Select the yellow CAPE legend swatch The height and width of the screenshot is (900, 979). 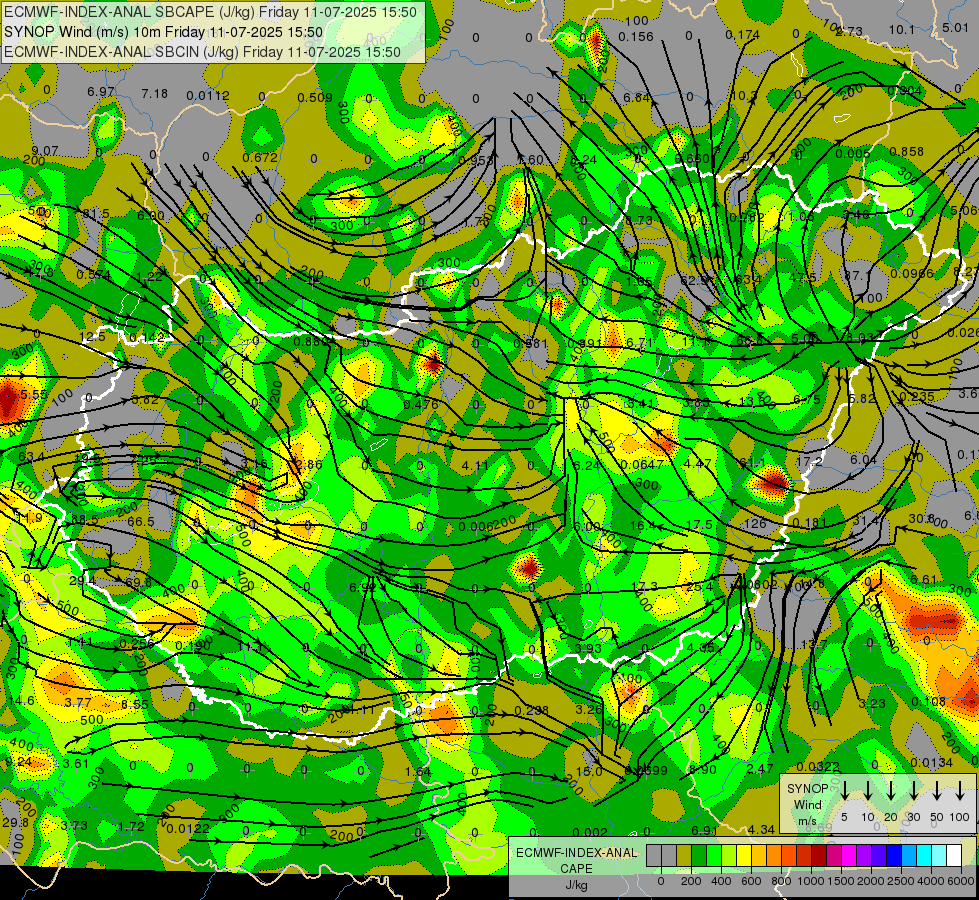point(744,855)
